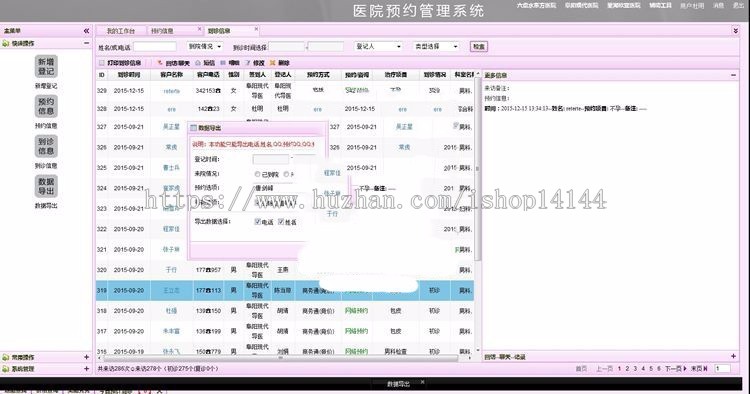The height and width of the screenshot is (394, 750).
Task: Select the first hospital link in header
Action: click(x=536, y=6)
